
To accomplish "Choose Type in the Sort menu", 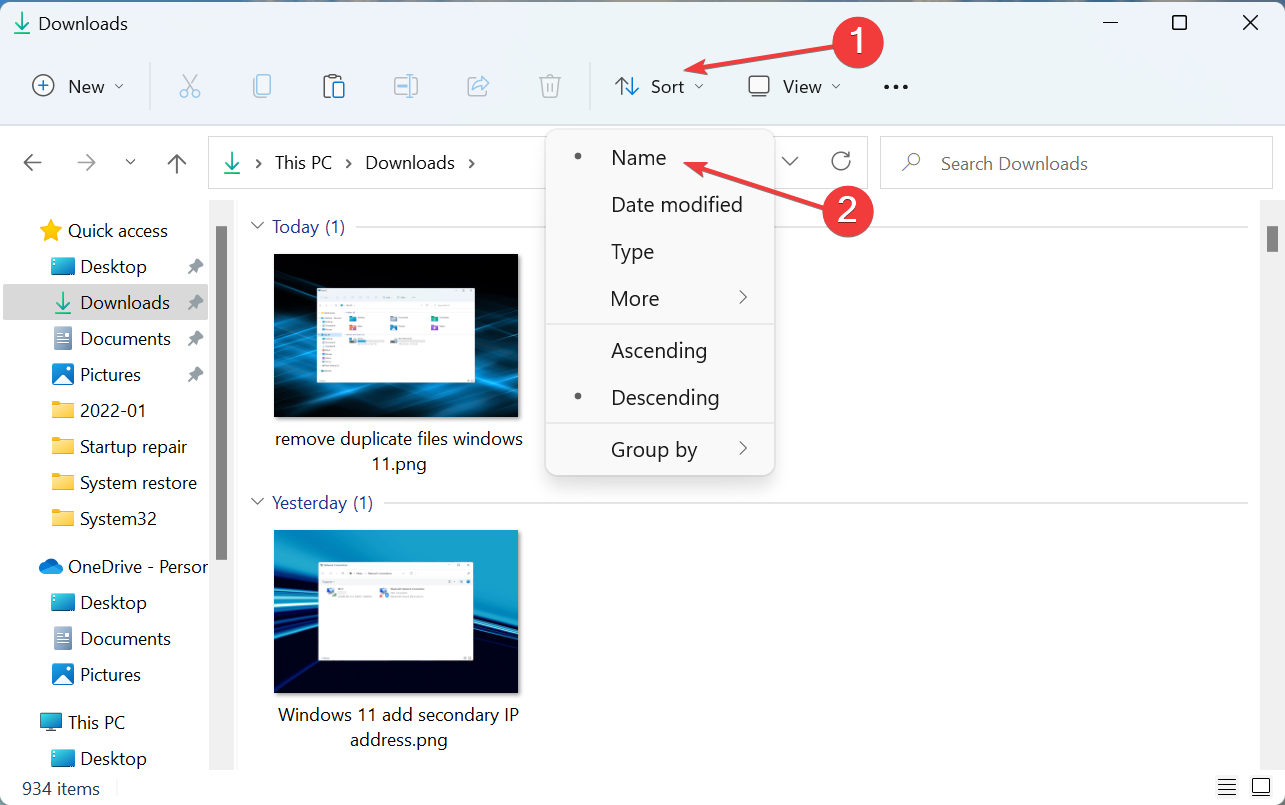I will pyautogui.click(x=632, y=252).
